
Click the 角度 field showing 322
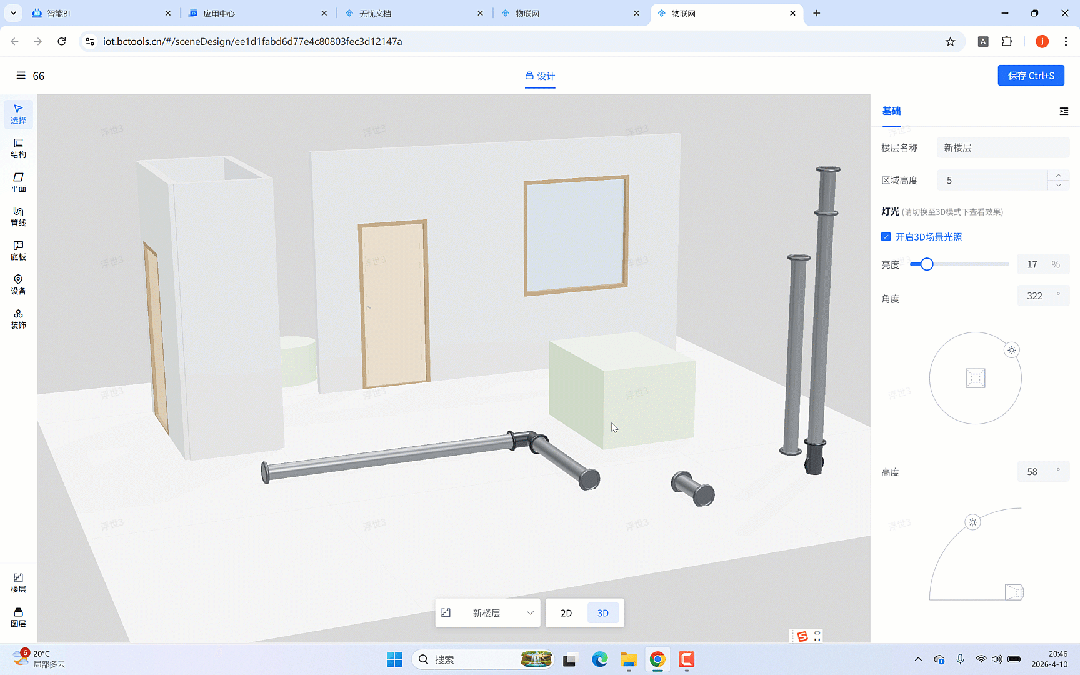(1043, 295)
